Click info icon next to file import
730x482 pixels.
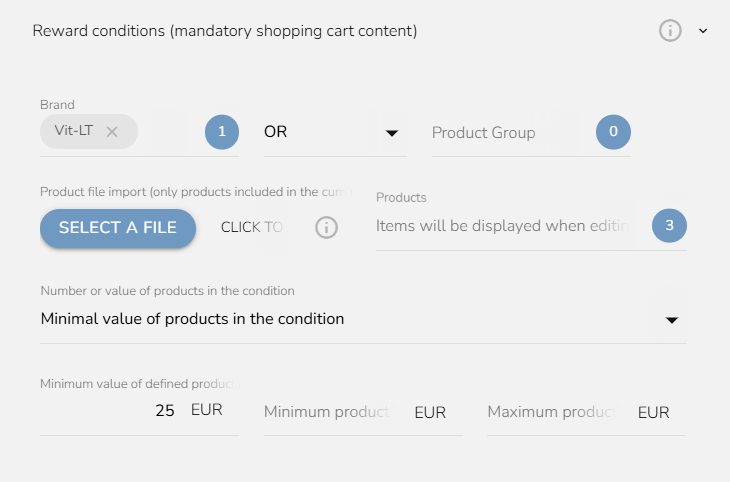pyautogui.click(x=326, y=228)
